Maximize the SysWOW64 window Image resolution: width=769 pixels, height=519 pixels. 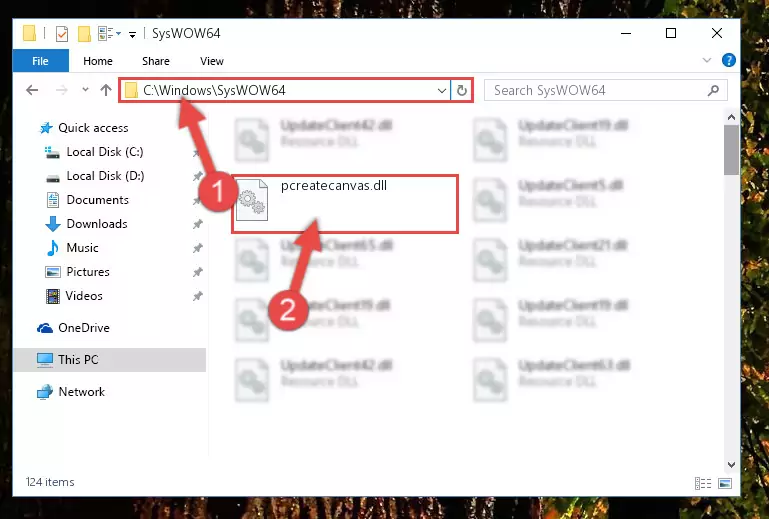click(x=671, y=33)
